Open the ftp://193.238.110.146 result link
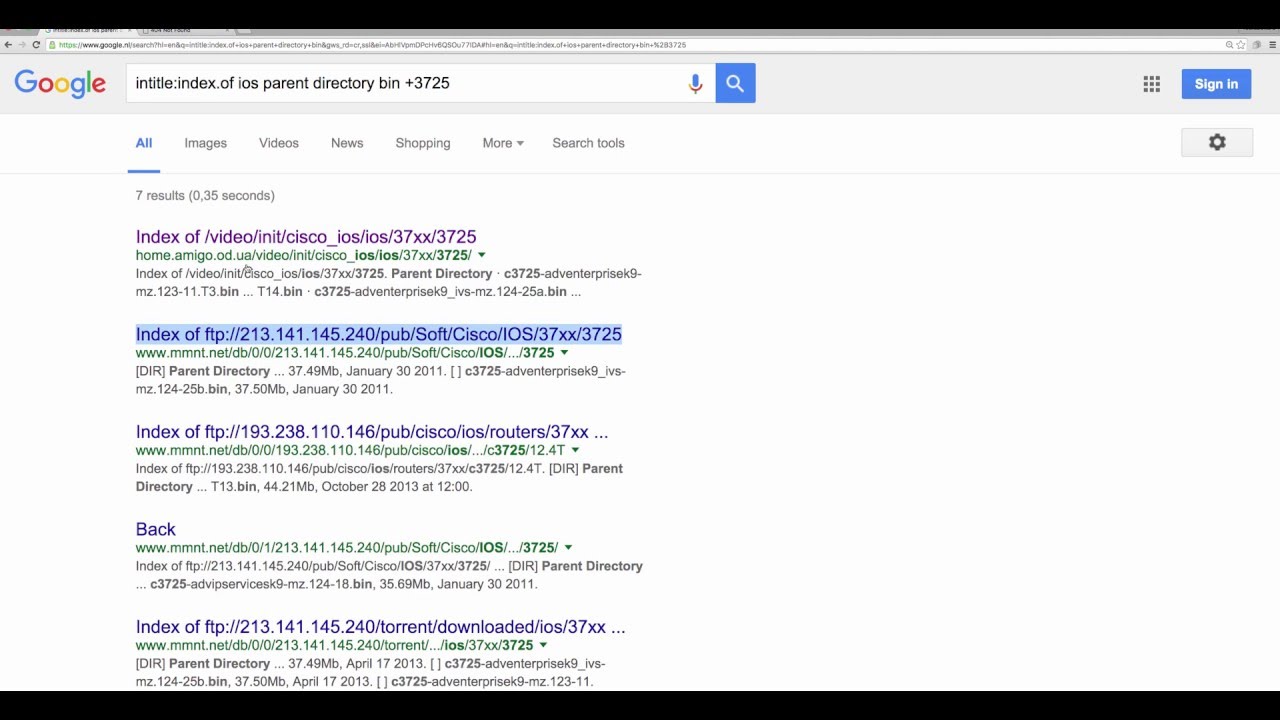 (372, 432)
